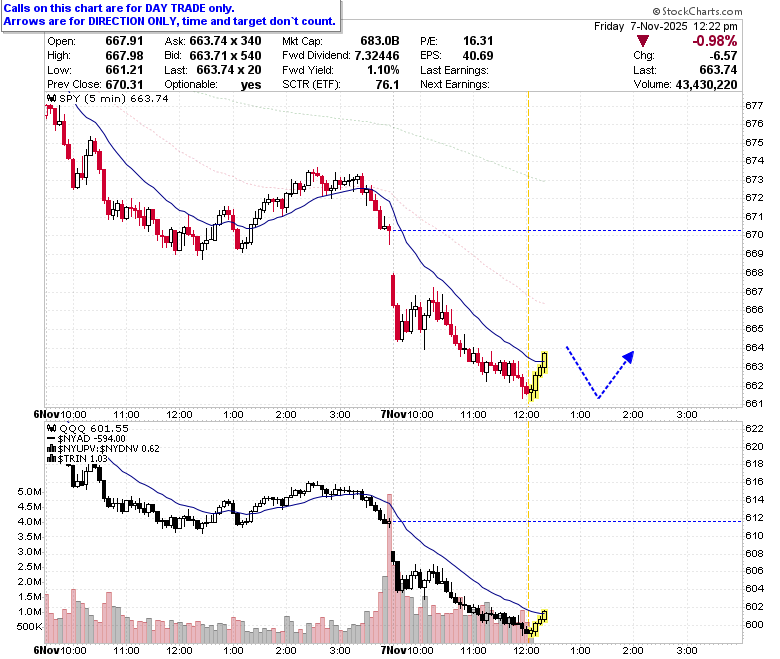Click the 622 QQQ price axis label
780x659 pixels.
754,429
